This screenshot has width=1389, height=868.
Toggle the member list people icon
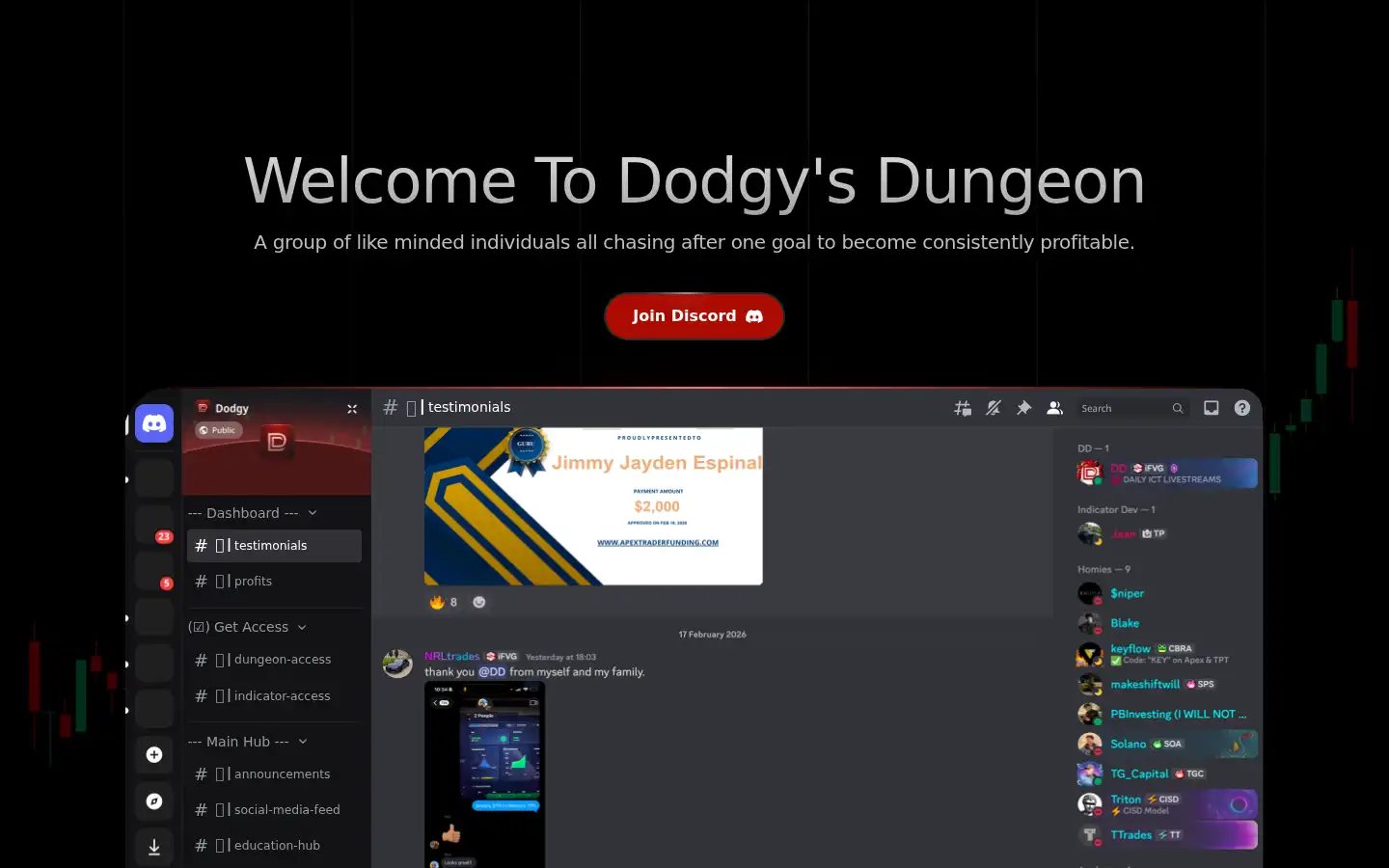[1055, 408]
